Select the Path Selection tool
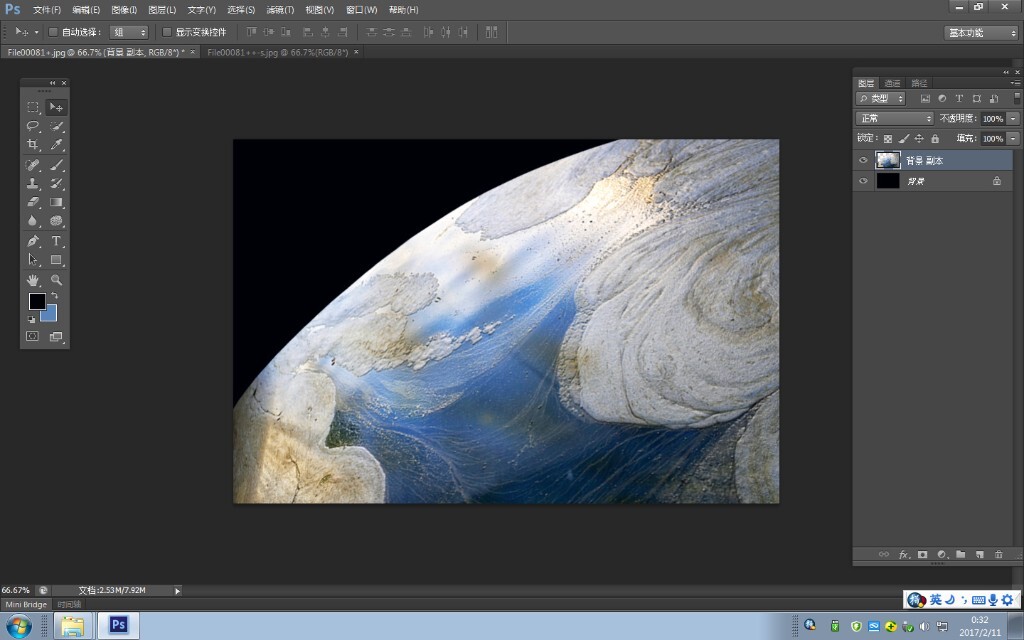This screenshot has height=640, width=1024. (x=33, y=260)
